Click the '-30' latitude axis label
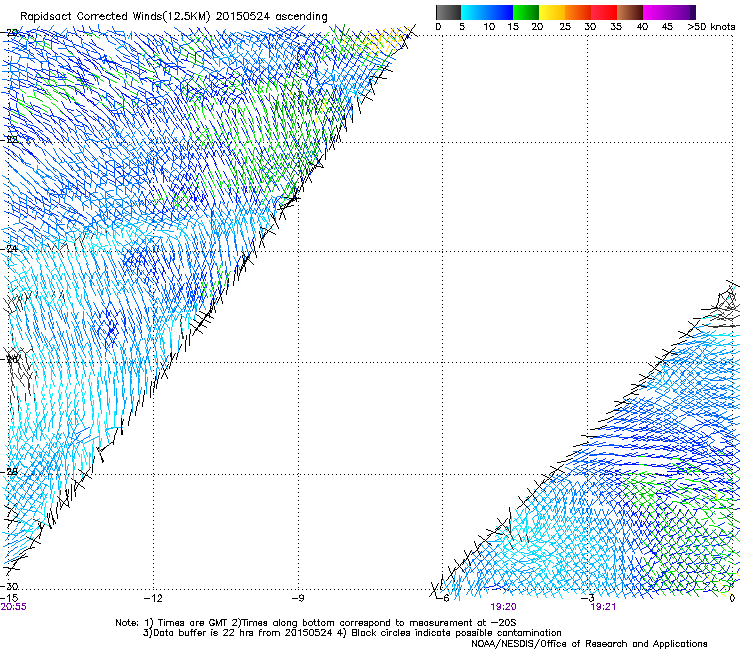Screen dimensions: 740x650 [x=9, y=586]
